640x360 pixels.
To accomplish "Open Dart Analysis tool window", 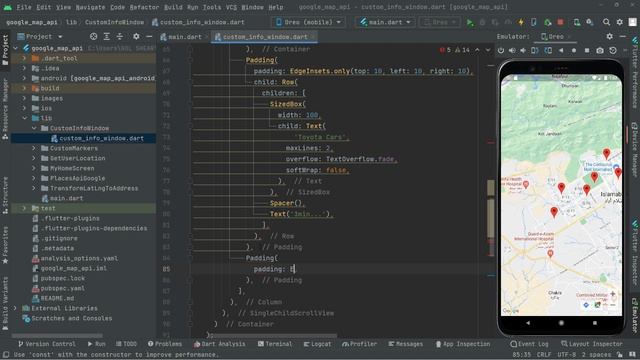I will pos(220,344).
